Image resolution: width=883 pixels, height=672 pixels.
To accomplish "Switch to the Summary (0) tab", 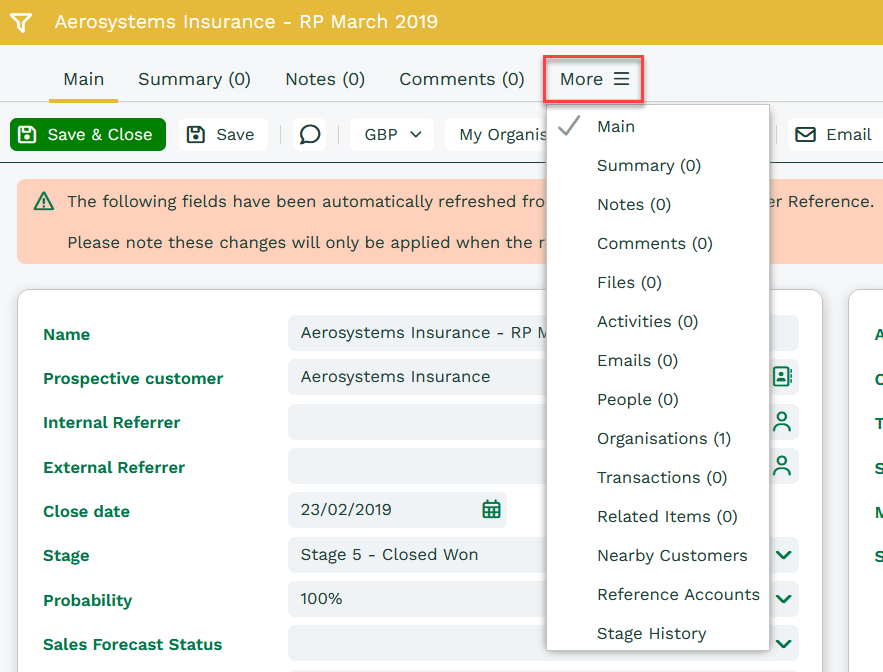I will (x=194, y=79).
